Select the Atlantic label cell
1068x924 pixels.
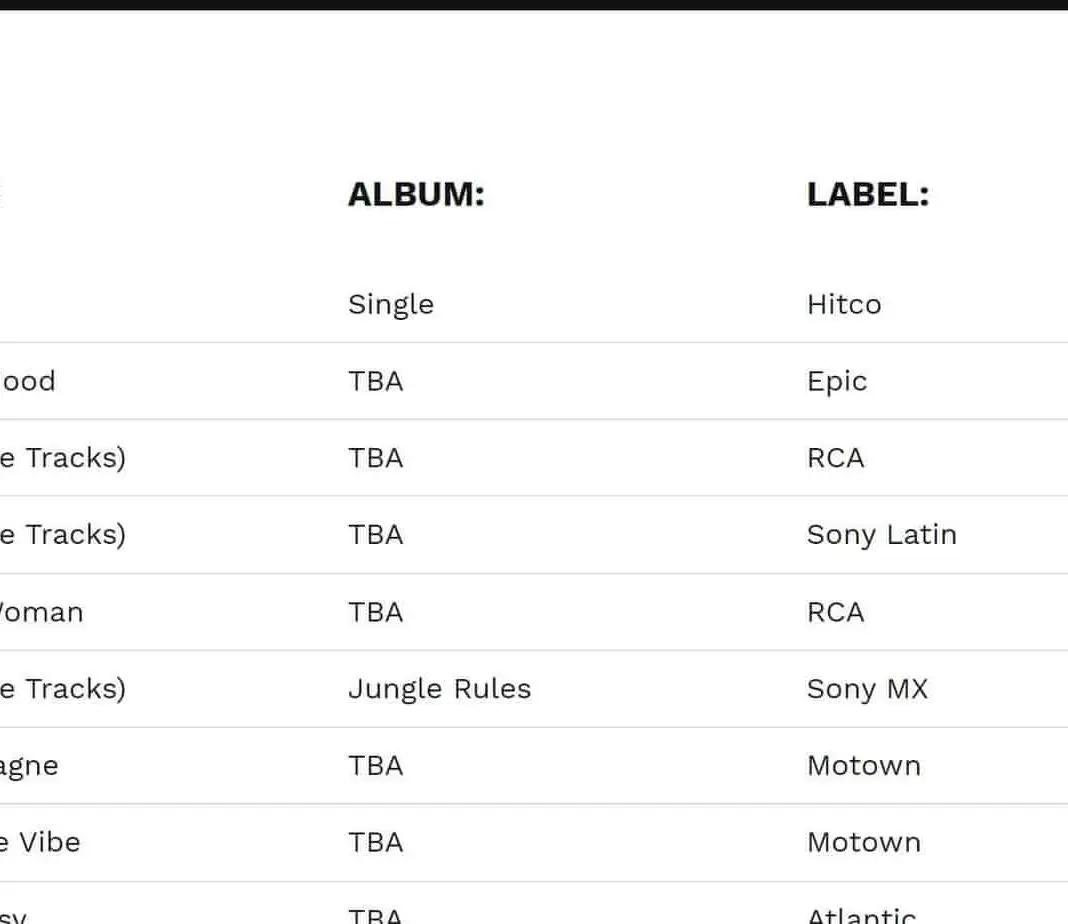(861, 914)
